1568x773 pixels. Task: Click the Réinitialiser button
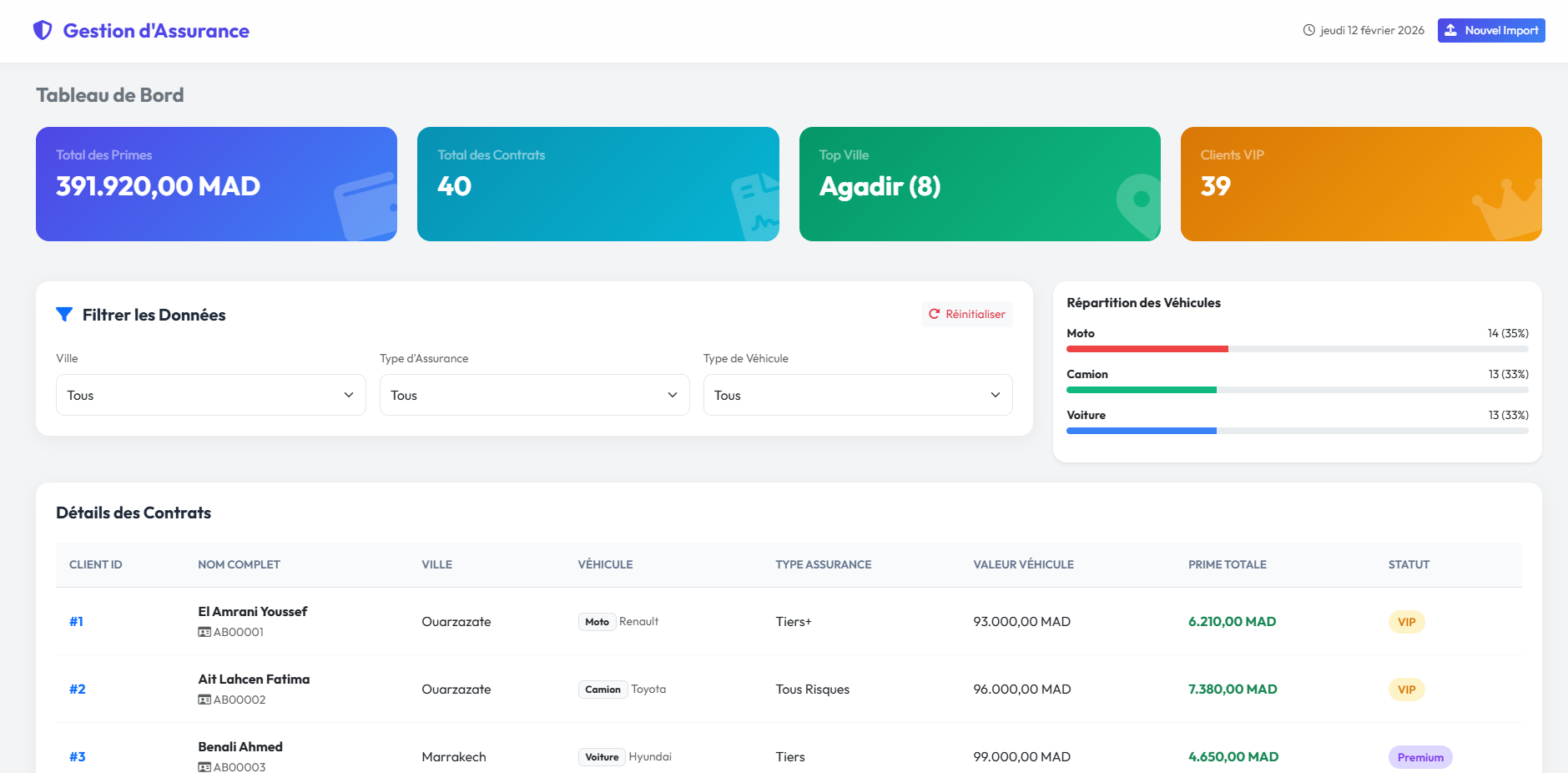(967, 314)
